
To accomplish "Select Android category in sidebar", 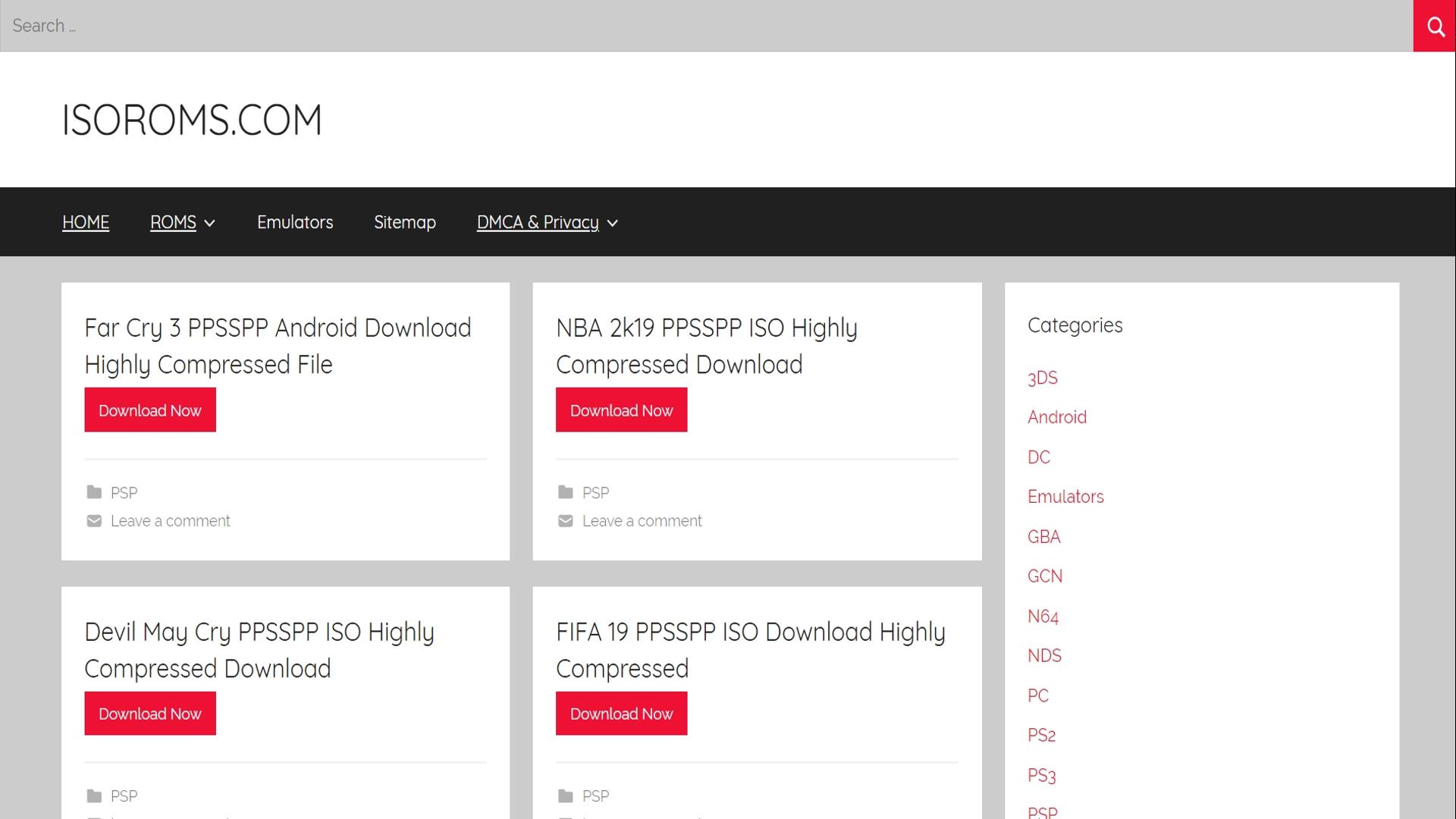I will [1057, 417].
